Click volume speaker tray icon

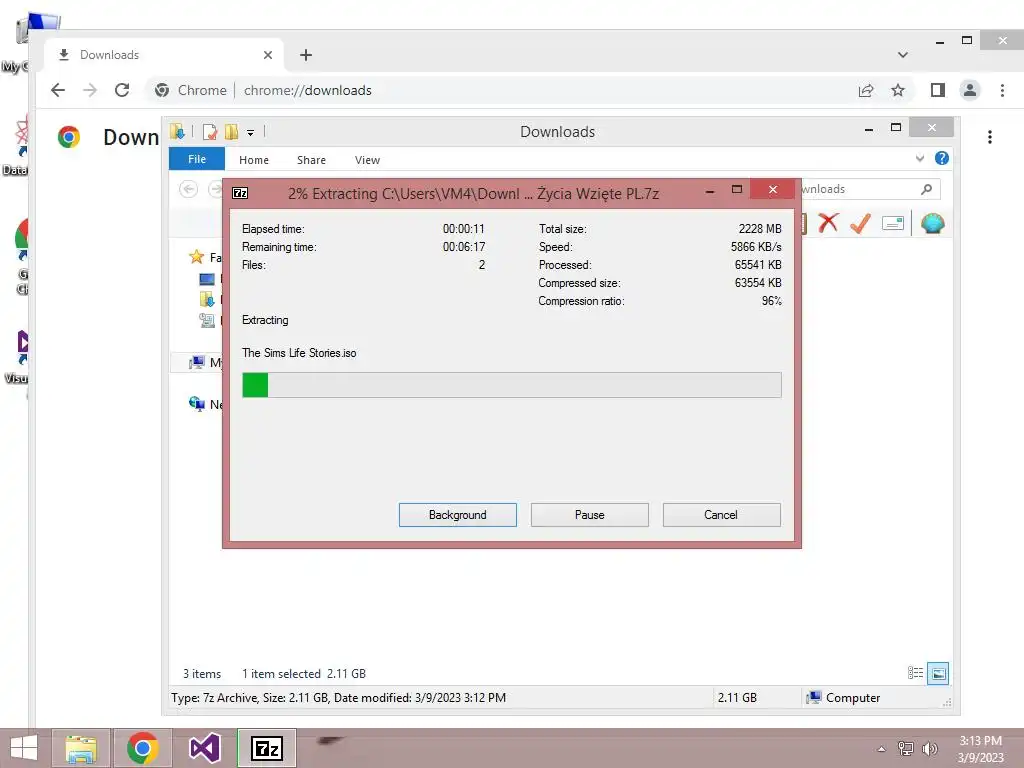point(929,748)
